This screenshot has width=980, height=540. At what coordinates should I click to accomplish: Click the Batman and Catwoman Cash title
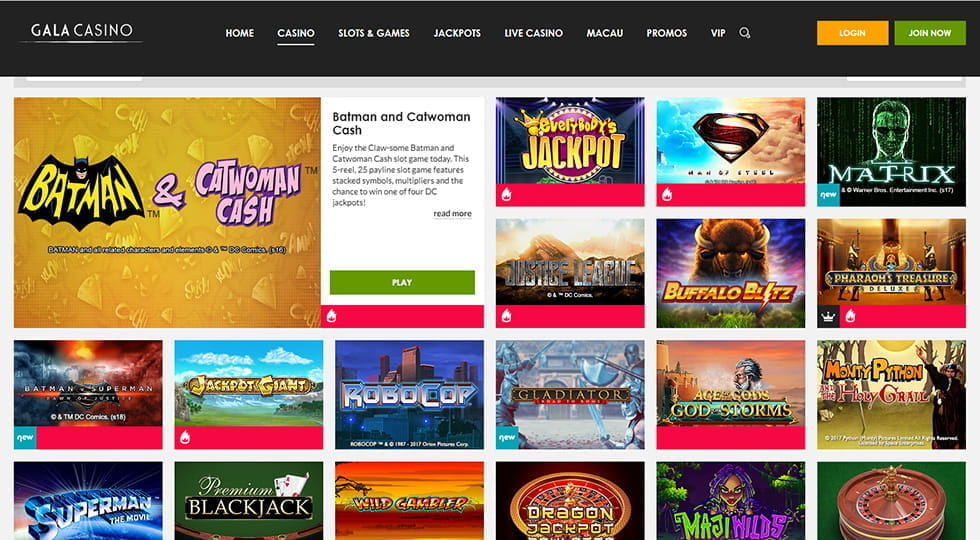pyautogui.click(x=401, y=123)
